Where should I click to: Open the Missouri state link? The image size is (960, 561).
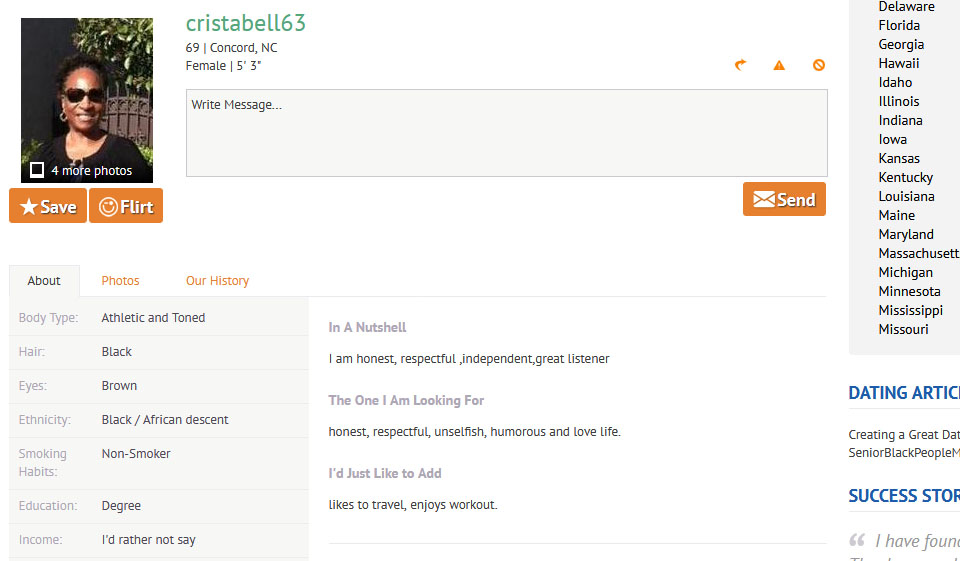[903, 329]
